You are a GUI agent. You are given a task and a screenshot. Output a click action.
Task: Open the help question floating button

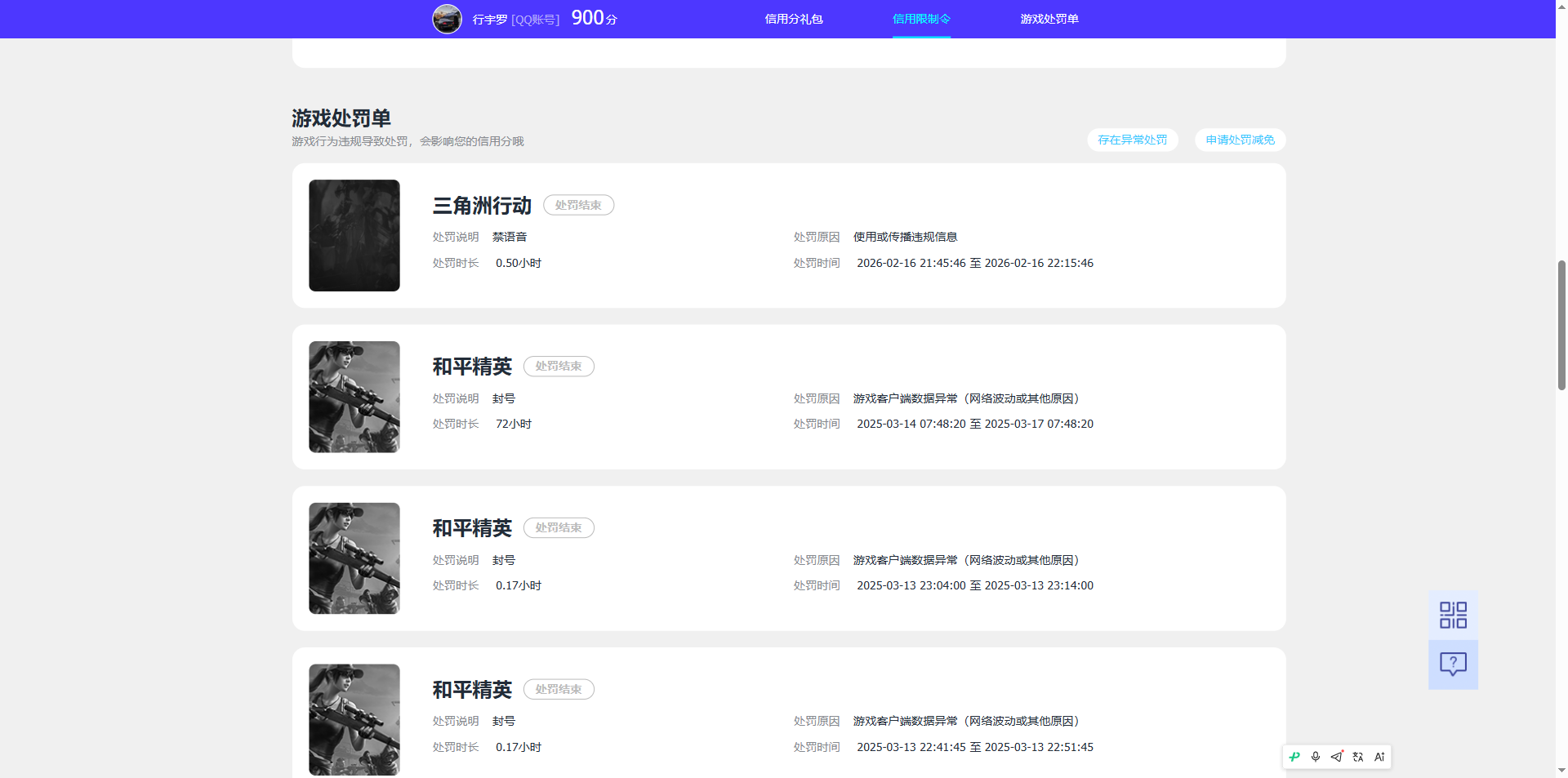[1453, 665]
